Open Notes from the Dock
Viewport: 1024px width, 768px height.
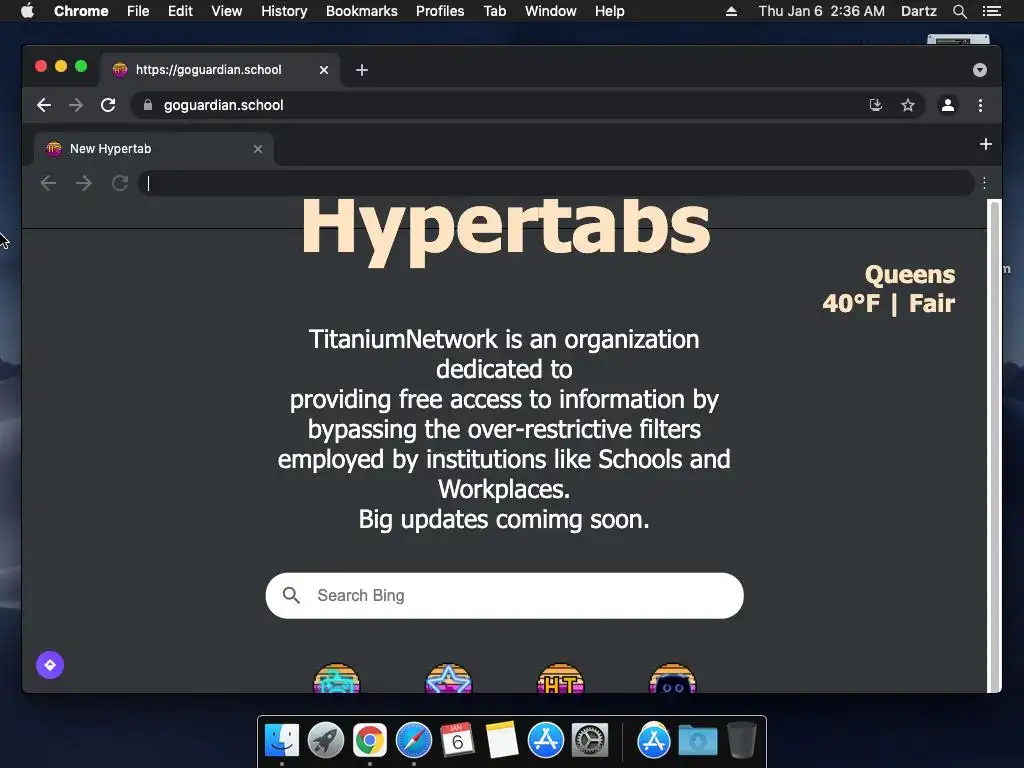coord(502,740)
